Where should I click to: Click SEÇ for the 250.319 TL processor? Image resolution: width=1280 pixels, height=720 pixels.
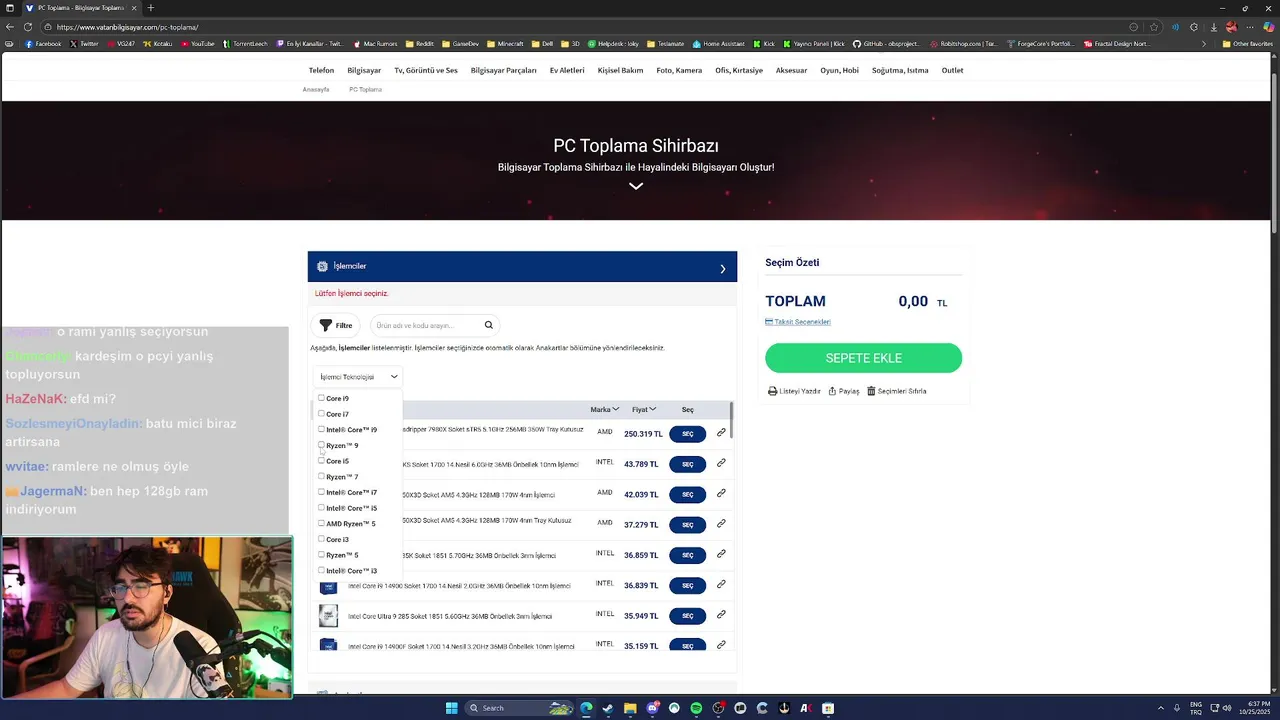688,434
